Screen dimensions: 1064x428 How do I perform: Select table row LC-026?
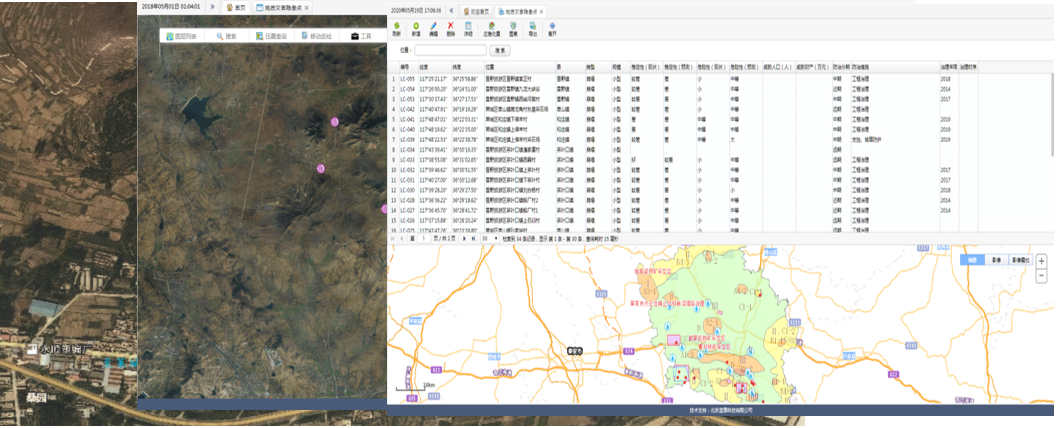pyautogui.click(x=683, y=221)
